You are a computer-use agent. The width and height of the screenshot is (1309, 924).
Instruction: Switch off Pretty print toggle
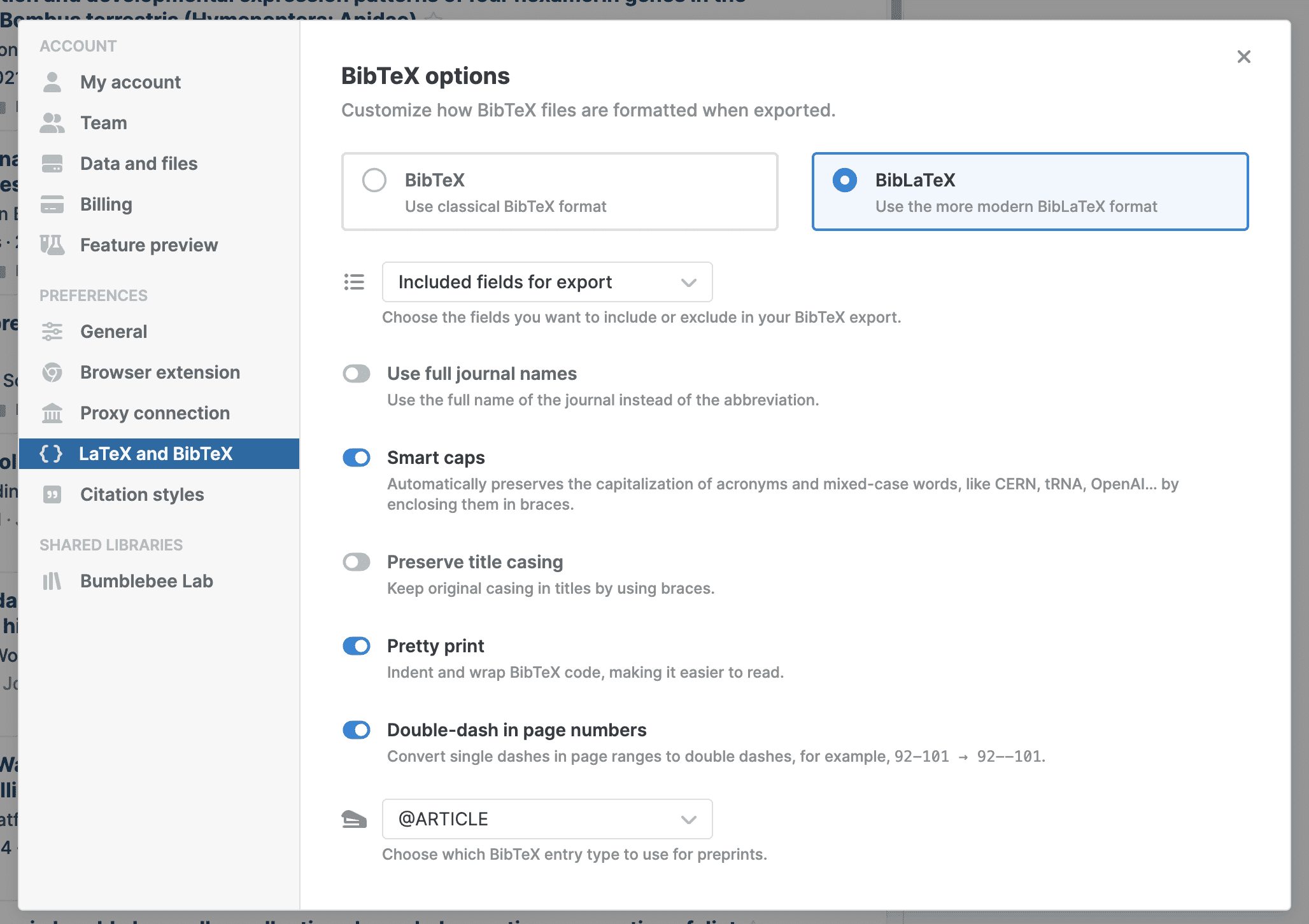357,646
